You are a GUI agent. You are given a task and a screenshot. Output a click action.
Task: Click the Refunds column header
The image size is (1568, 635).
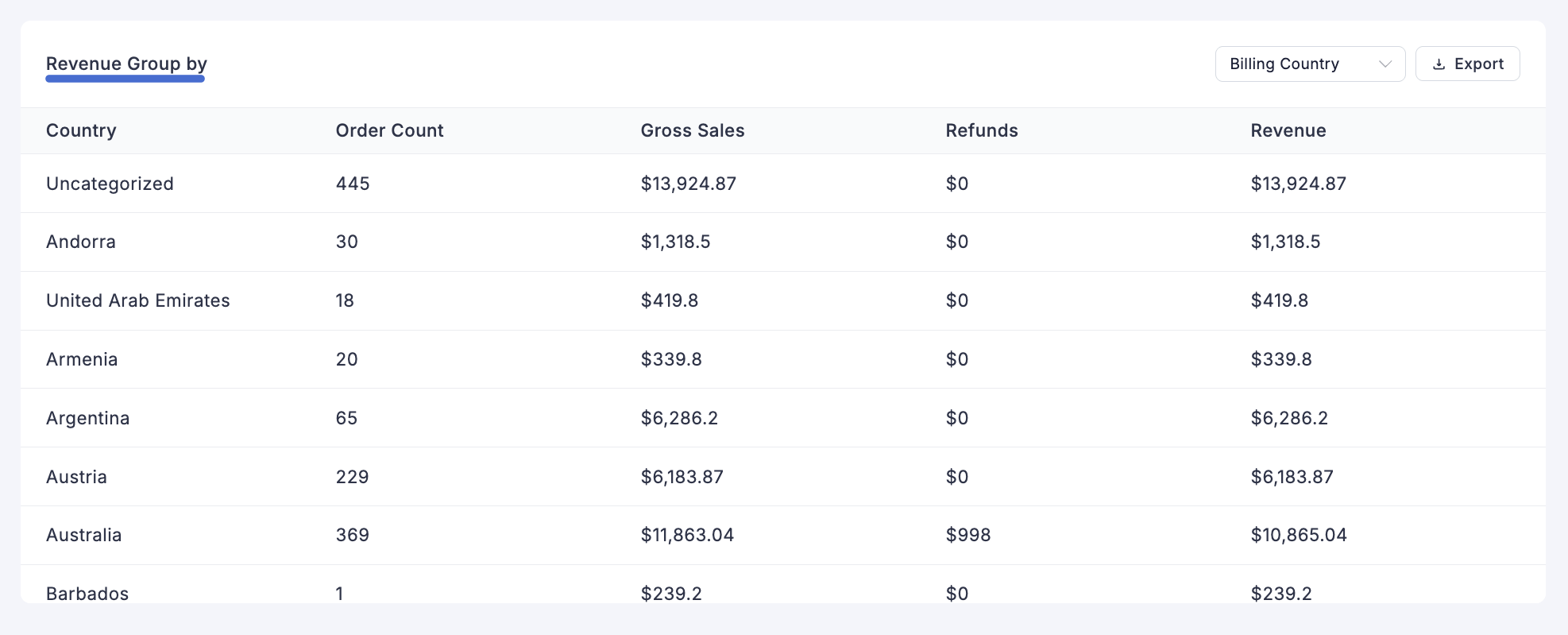click(981, 131)
